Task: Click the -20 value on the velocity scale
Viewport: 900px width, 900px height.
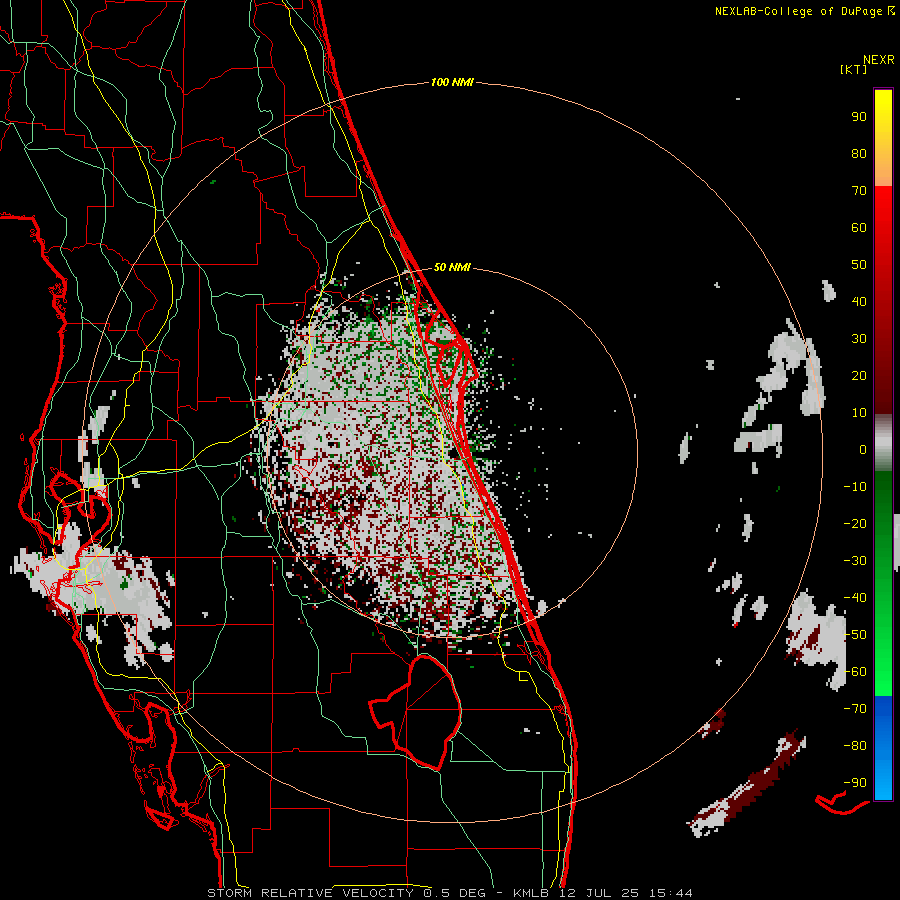Action: (x=855, y=523)
